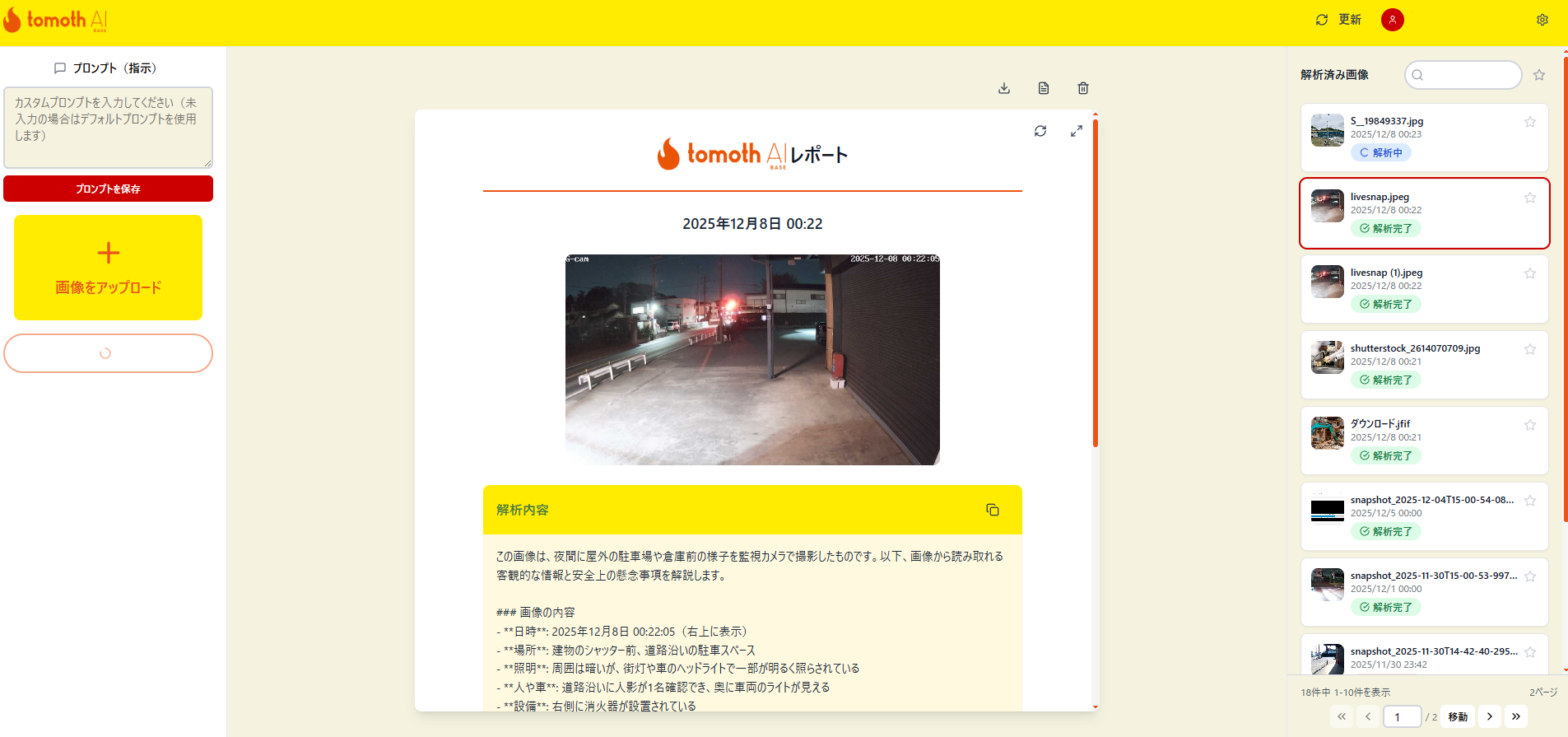
Task: Open the red user account avatar
Action: [1393, 20]
